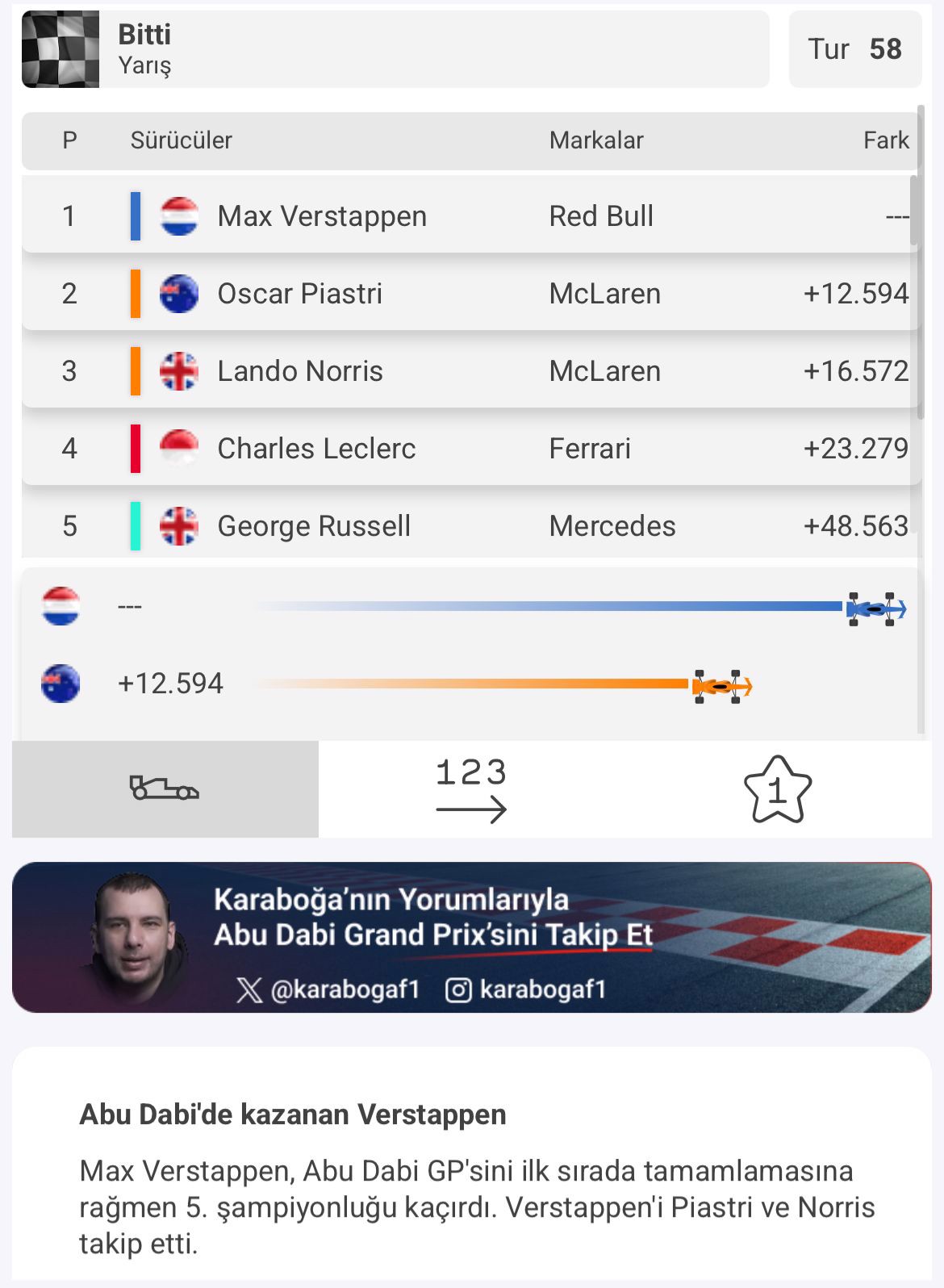The height and width of the screenshot is (1288, 944).
Task: Click the Sürücüler column header
Action: [181, 140]
